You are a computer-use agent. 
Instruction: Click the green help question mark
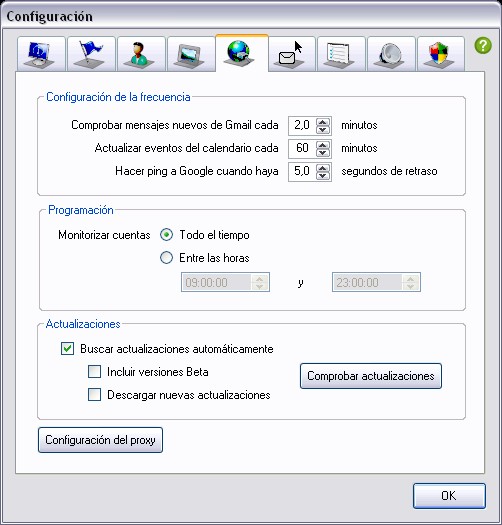point(483,45)
